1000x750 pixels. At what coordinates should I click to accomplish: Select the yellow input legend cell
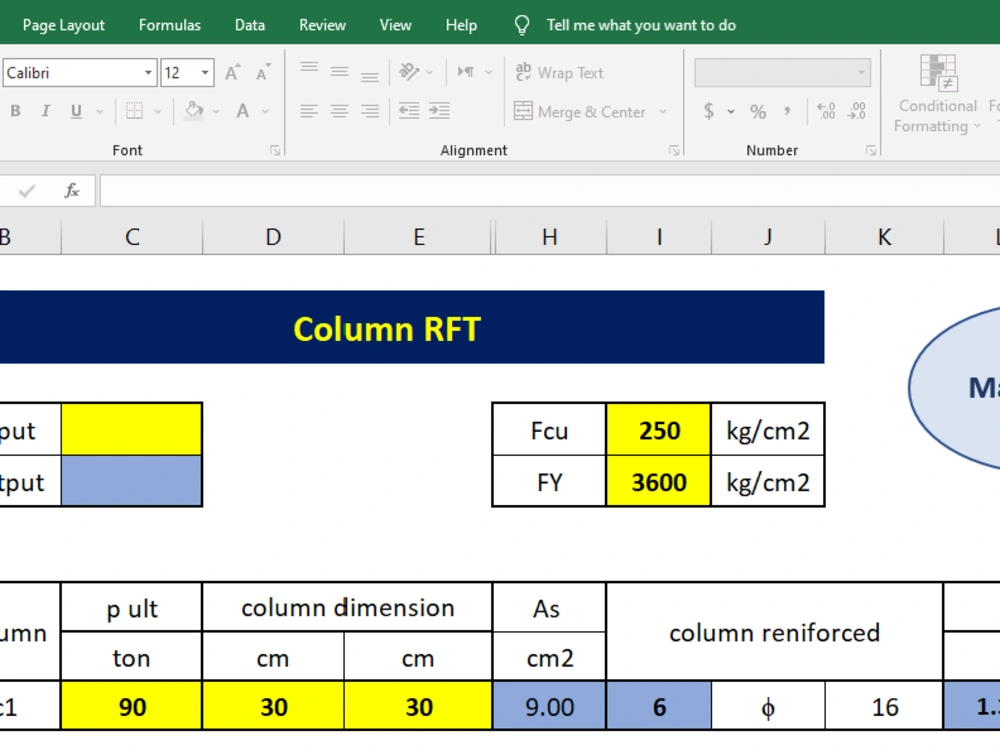[132, 429]
